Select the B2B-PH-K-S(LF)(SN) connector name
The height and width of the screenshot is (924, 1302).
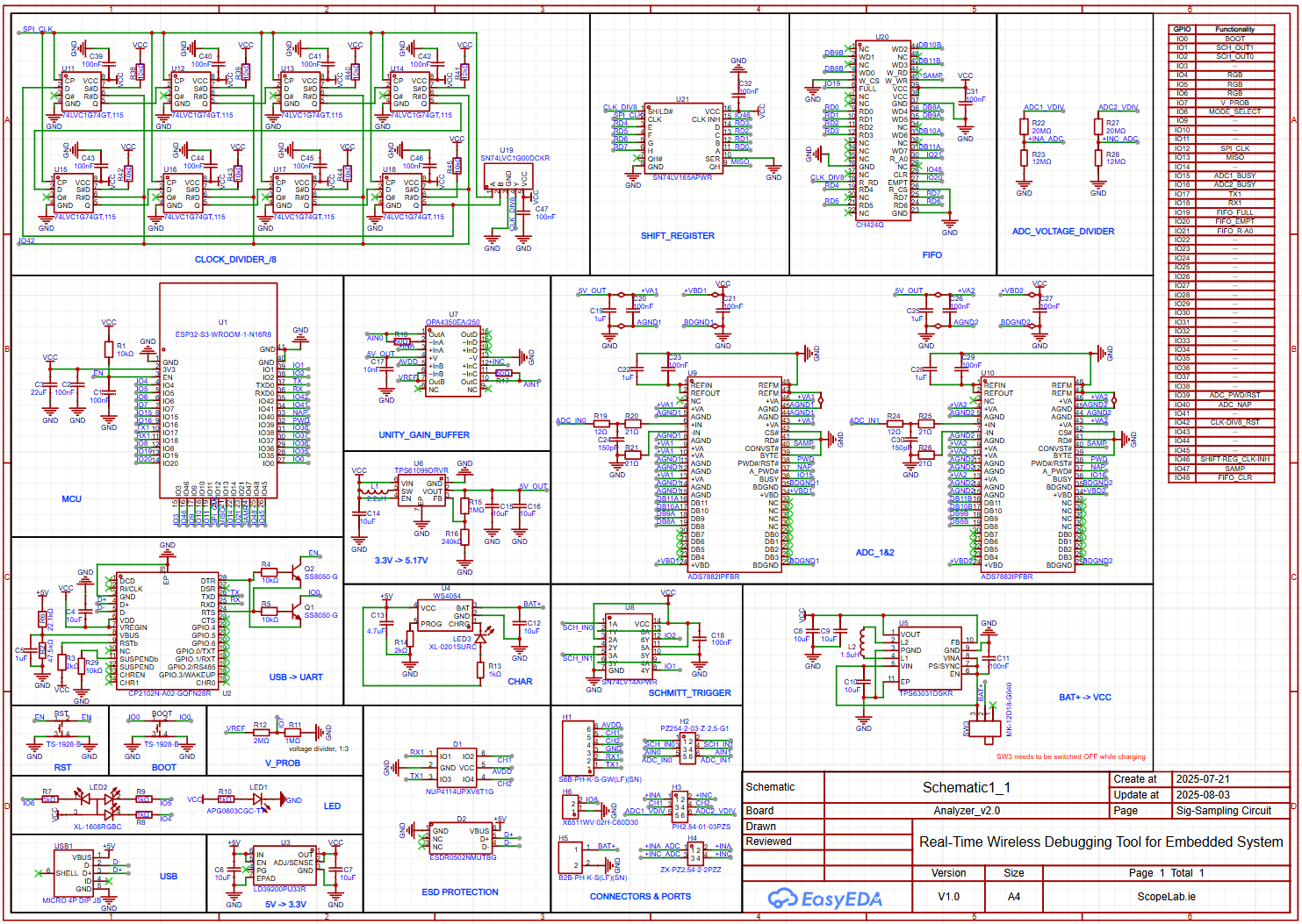click(593, 878)
